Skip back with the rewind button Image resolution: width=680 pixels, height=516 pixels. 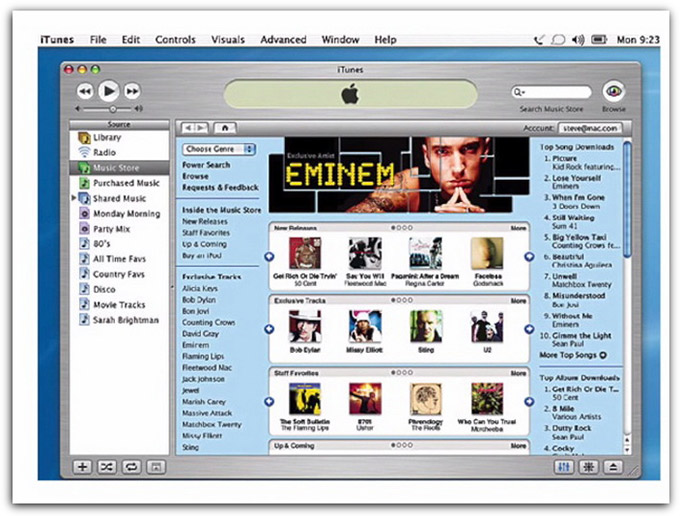[85, 91]
